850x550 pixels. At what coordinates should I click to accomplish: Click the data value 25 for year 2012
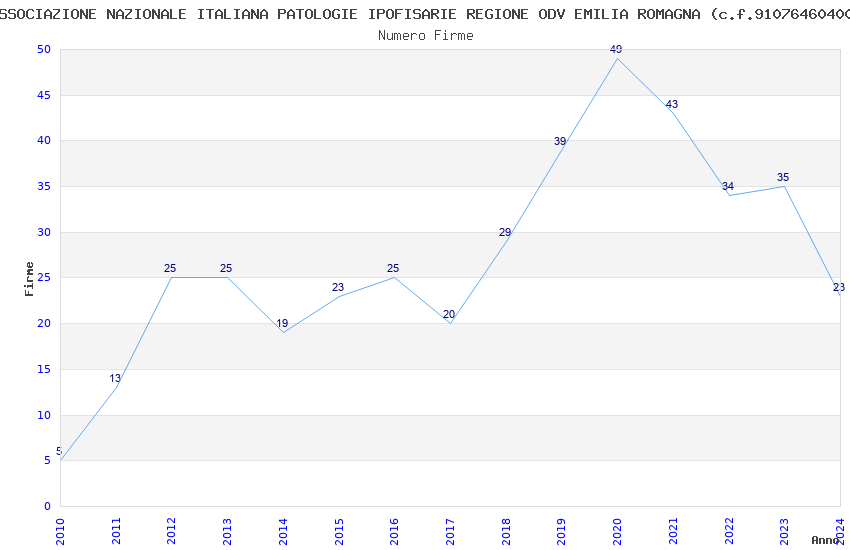pos(170,268)
